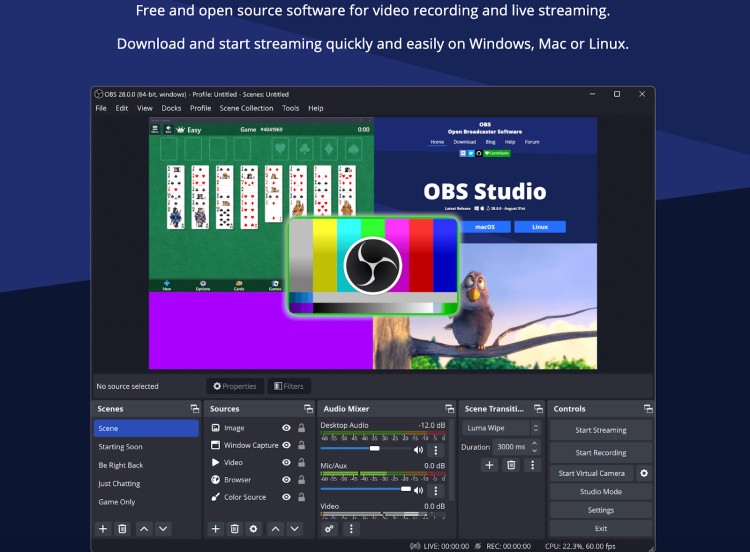The width and height of the screenshot is (750, 552).
Task: Open the Profile menu
Action: [x=200, y=108]
